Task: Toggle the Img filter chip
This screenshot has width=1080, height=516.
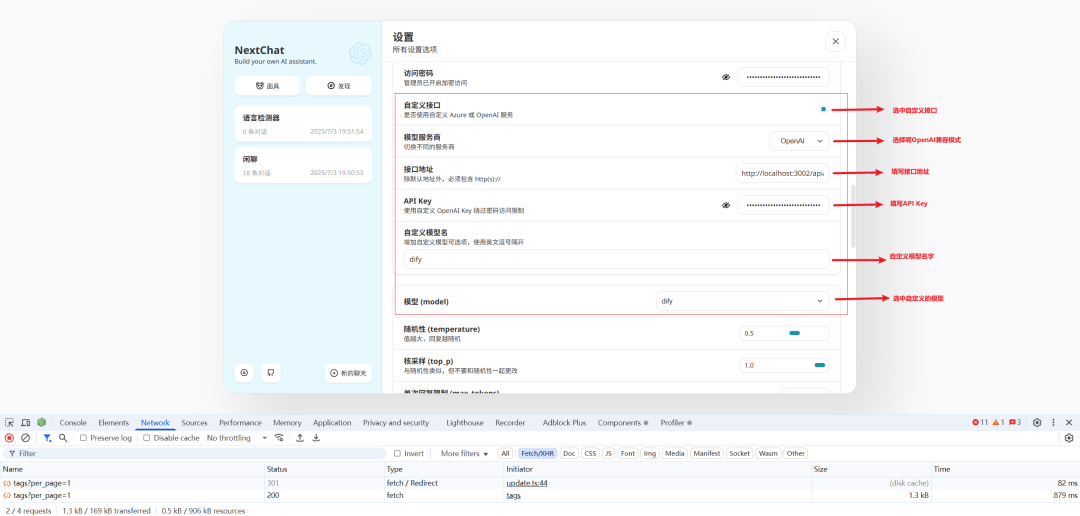Action: (650, 453)
